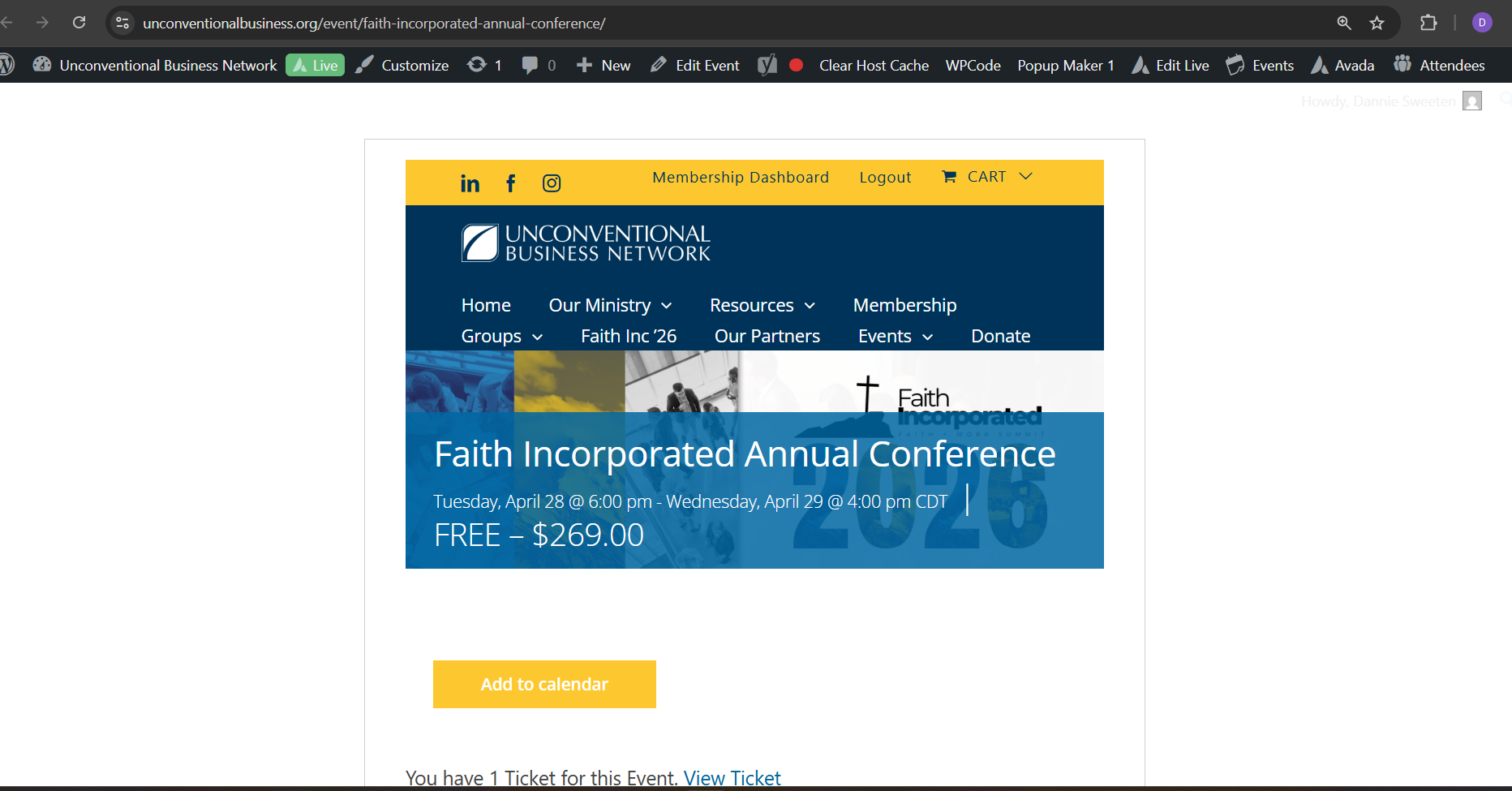The width and height of the screenshot is (1512, 791).
Task: Open Unconventional Business Network site menu
Action: [x=155, y=65]
